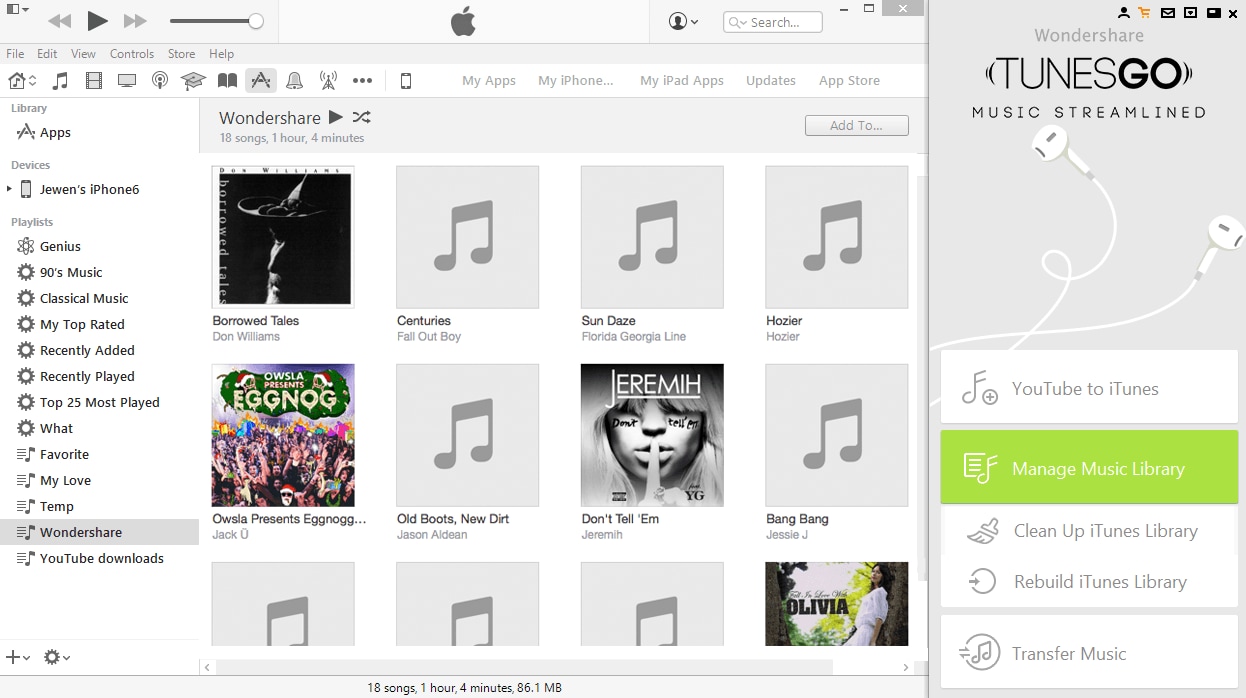Viewport: 1246px width, 698px height.
Task: Open the Edit menu
Action: [x=47, y=53]
